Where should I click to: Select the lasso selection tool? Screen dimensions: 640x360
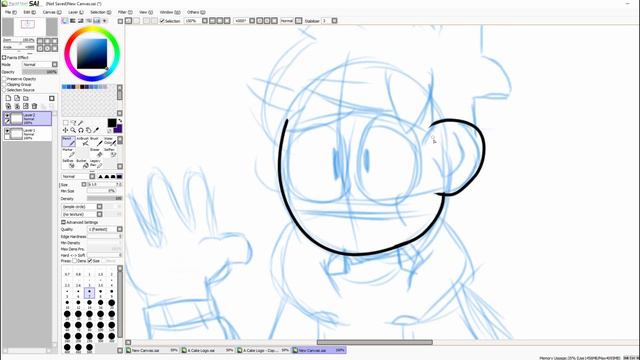click(73, 122)
